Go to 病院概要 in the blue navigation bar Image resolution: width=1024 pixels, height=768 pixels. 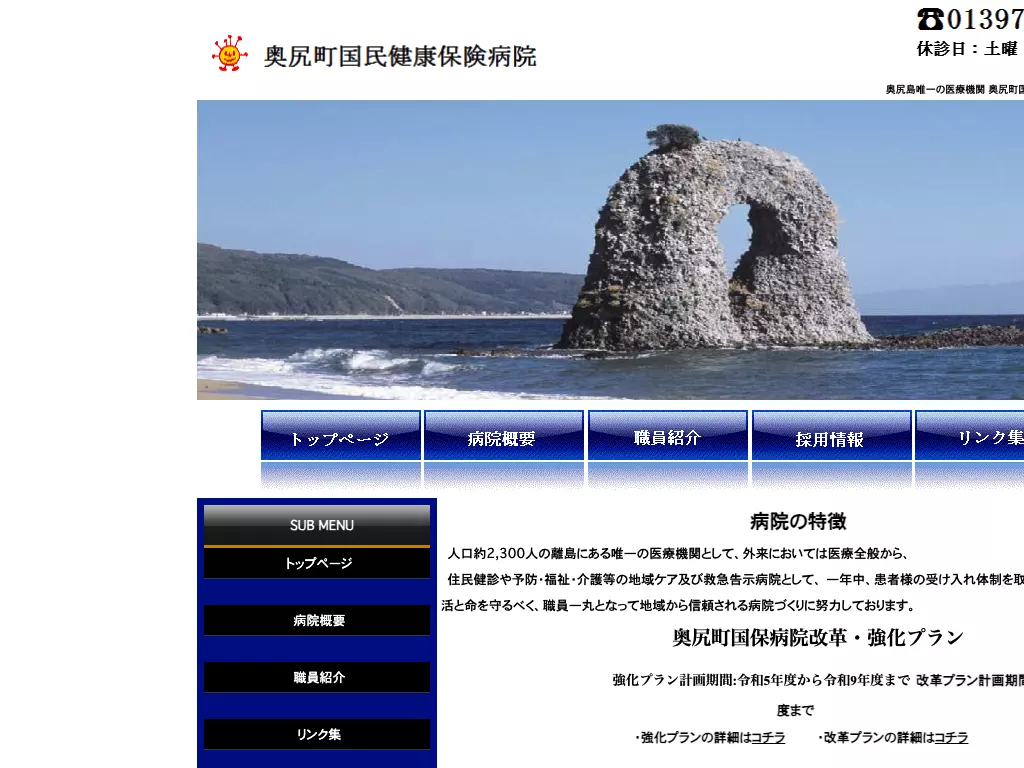click(504, 436)
